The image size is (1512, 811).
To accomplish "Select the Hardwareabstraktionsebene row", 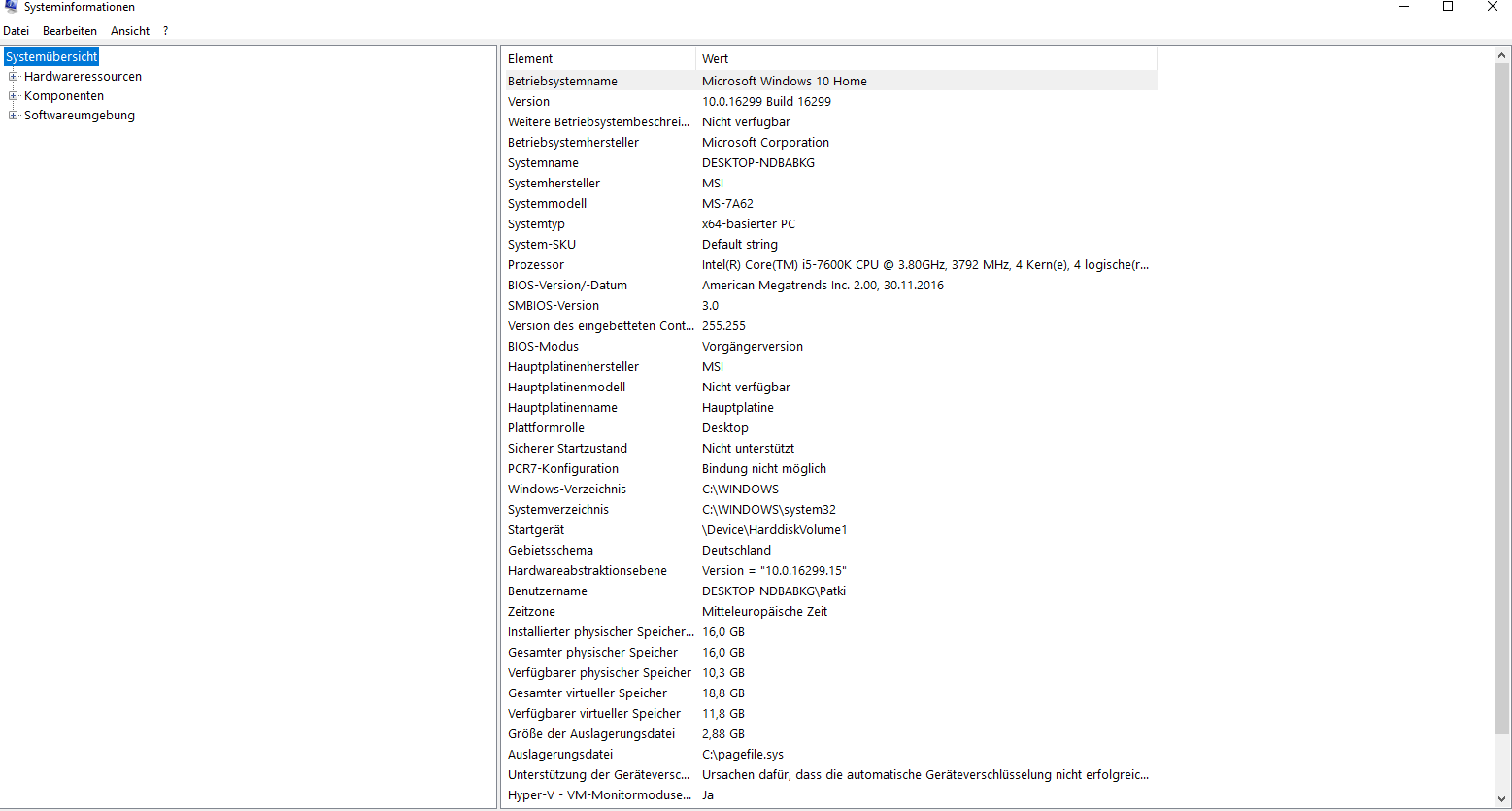I will [x=829, y=571].
